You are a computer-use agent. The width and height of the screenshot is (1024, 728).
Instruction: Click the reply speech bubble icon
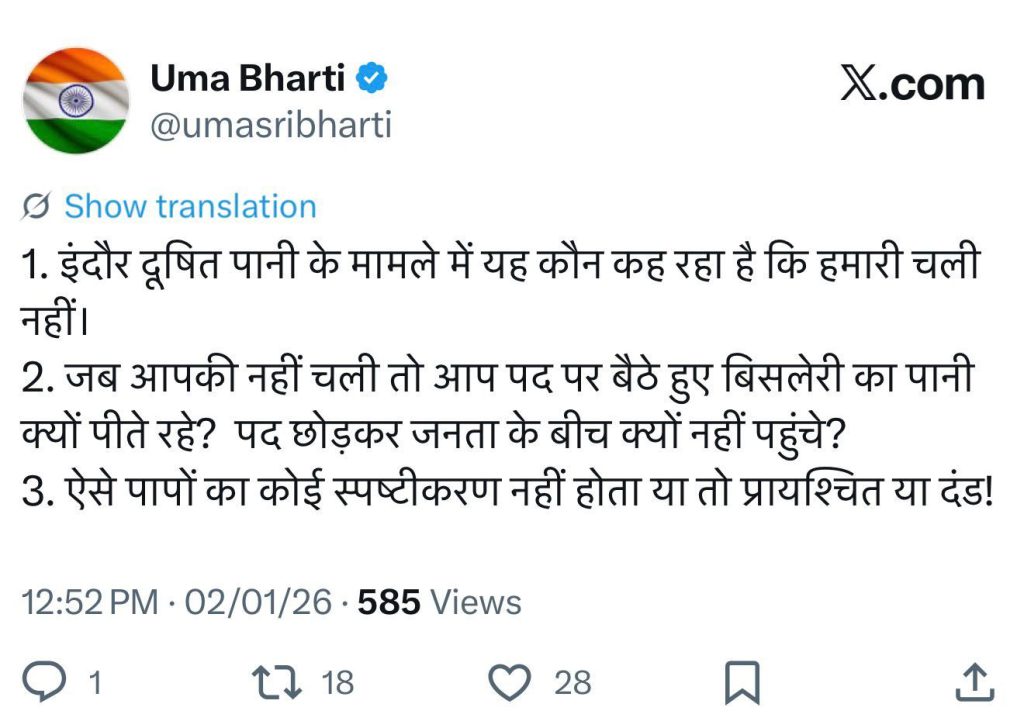(44, 682)
